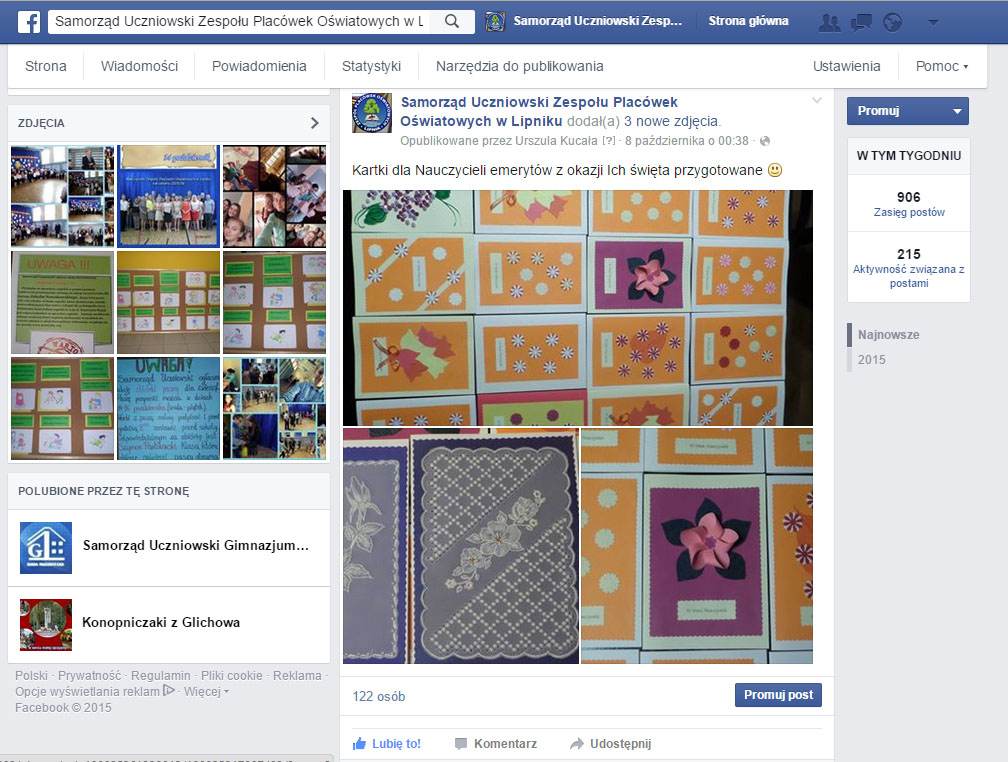The image size is (1008, 762).
Task: Expand the Pomoc dropdown menu
Action: point(943,67)
